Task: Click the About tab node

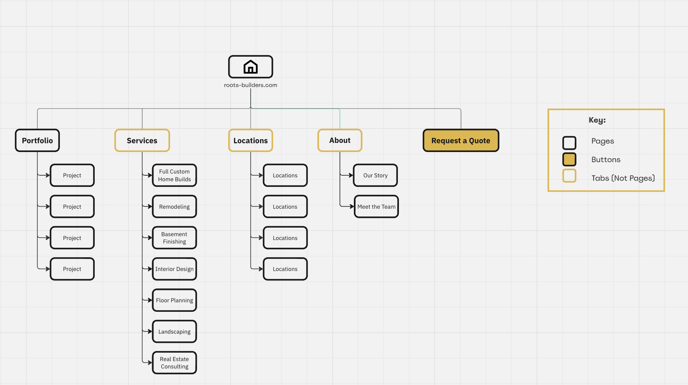Action: click(x=340, y=140)
